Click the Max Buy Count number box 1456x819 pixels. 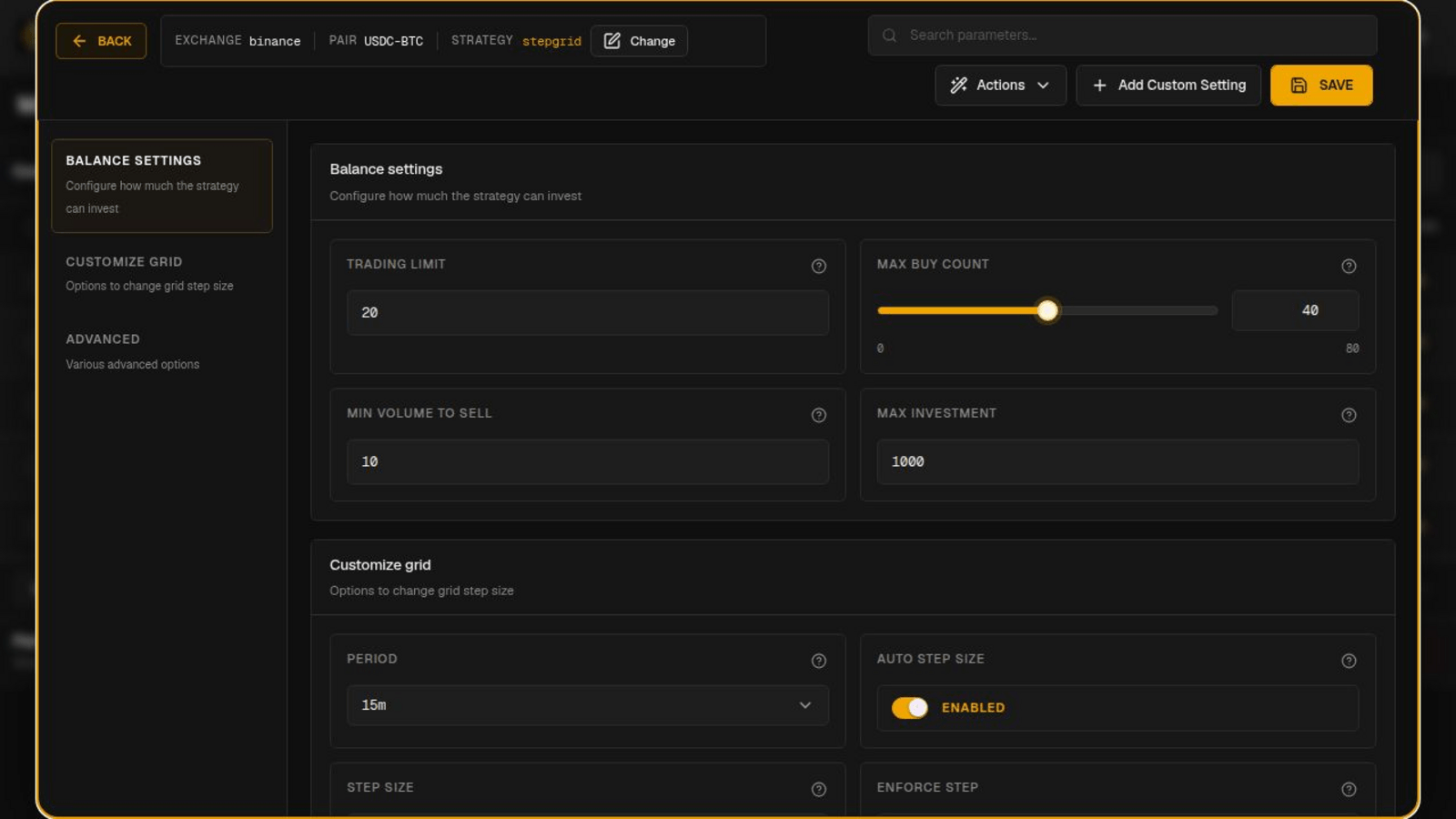[1295, 311]
